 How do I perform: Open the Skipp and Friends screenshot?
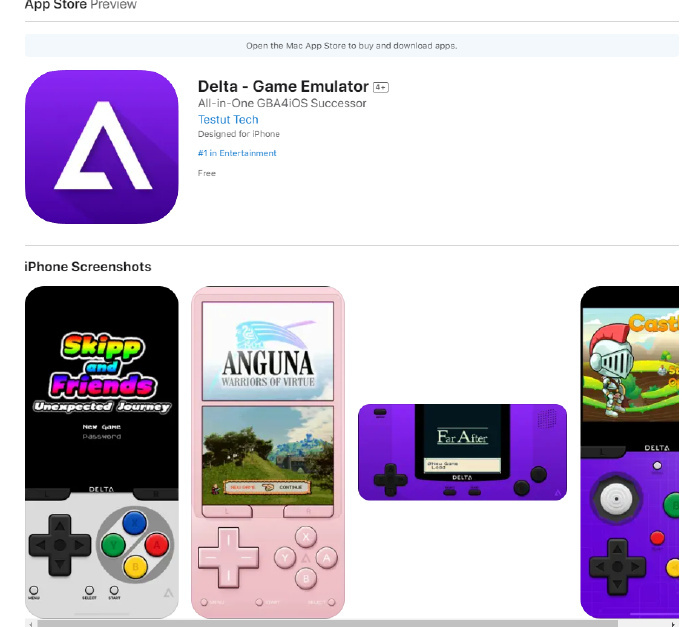click(102, 452)
